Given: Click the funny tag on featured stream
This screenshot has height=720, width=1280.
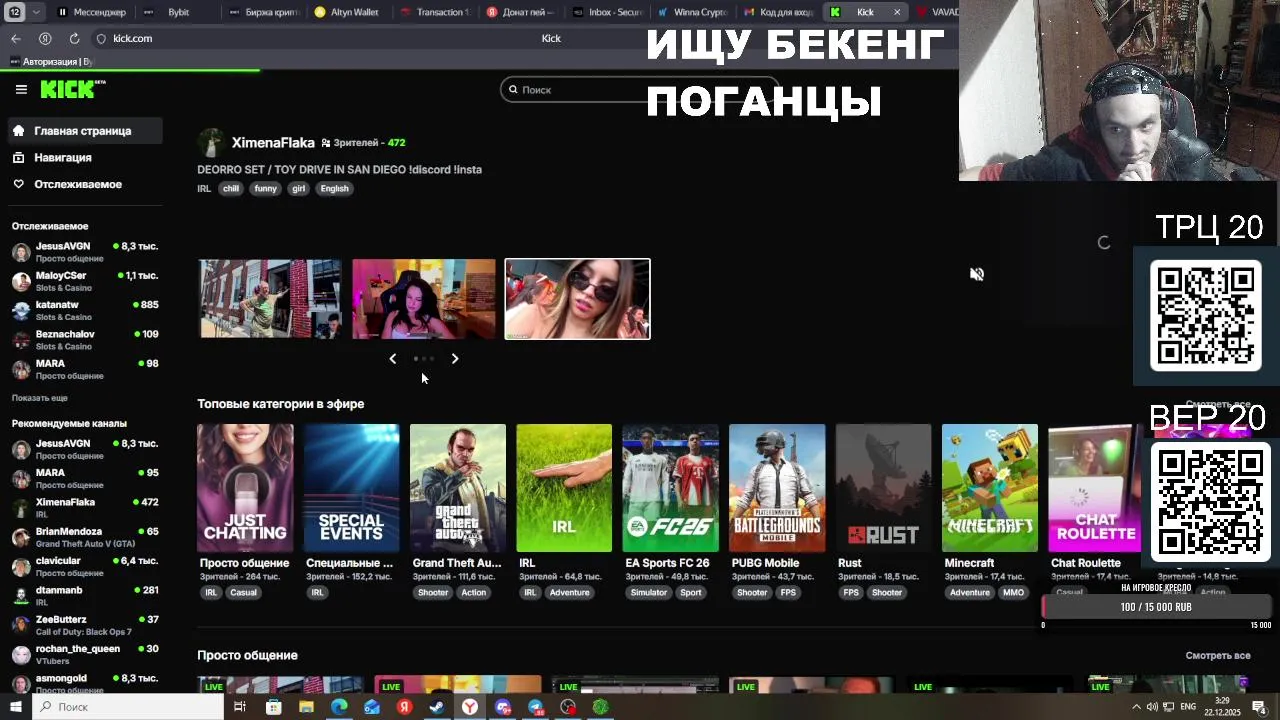Looking at the screenshot, I should pyautogui.click(x=265, y=188).
